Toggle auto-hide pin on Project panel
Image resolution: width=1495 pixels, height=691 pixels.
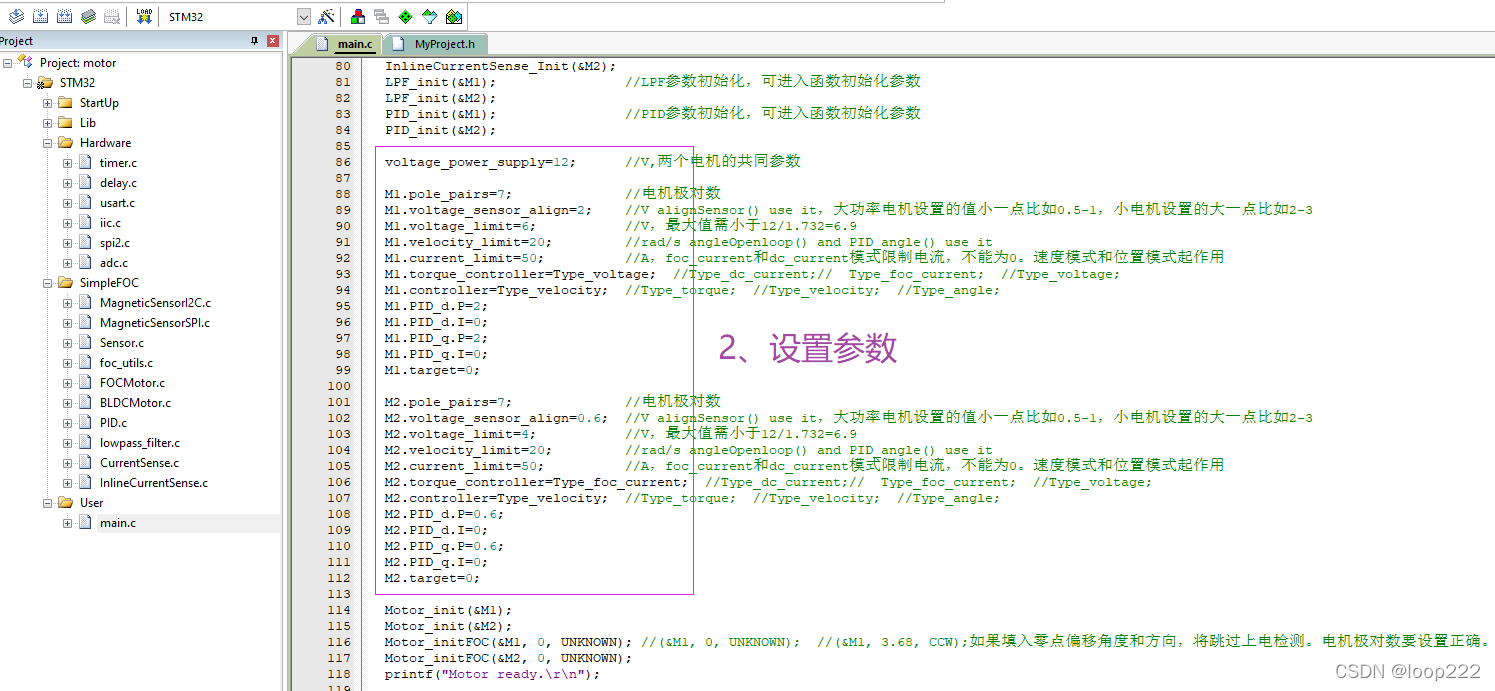254,41
